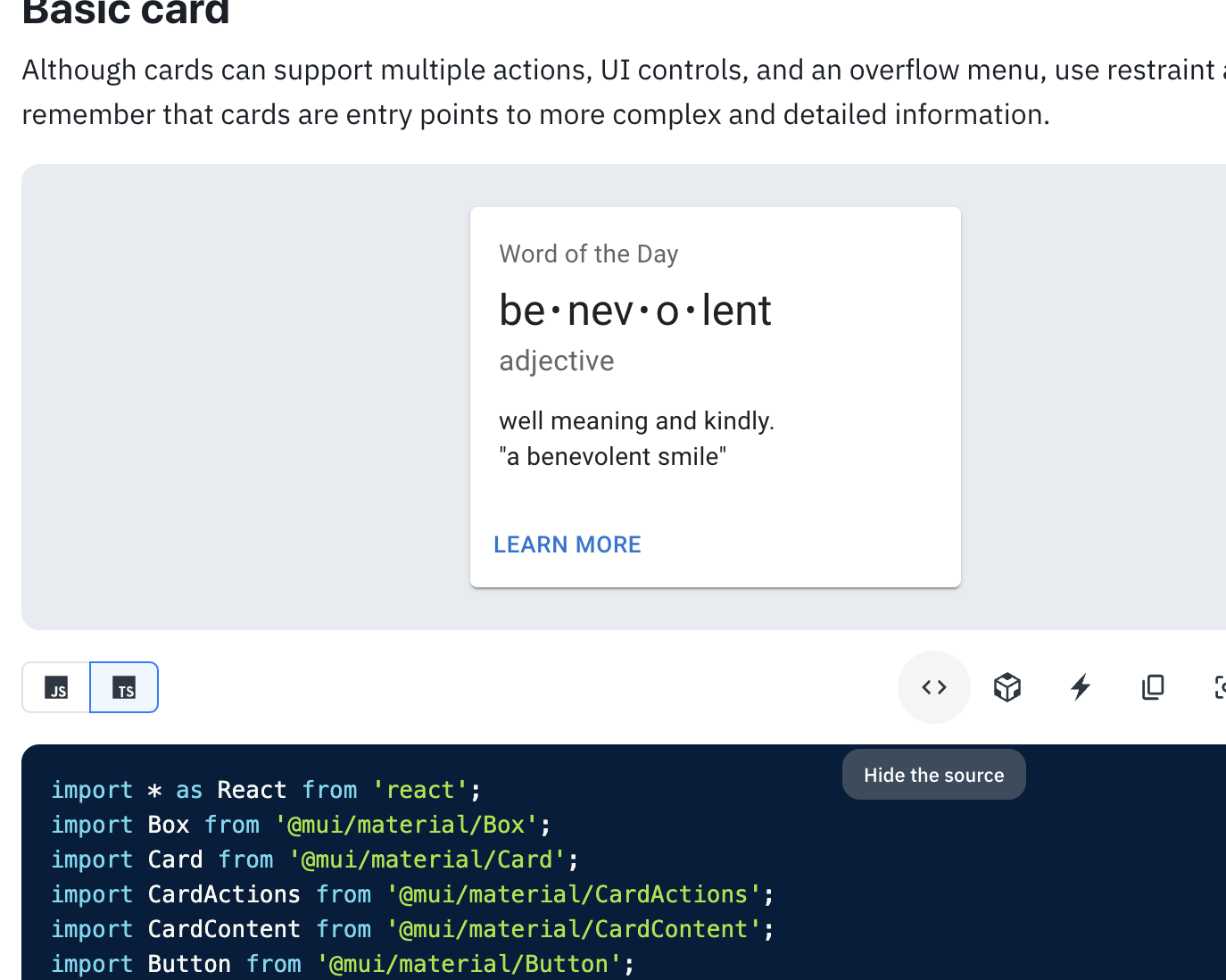
Task: Select the 'react' import string in code
Action: point(419,789)
